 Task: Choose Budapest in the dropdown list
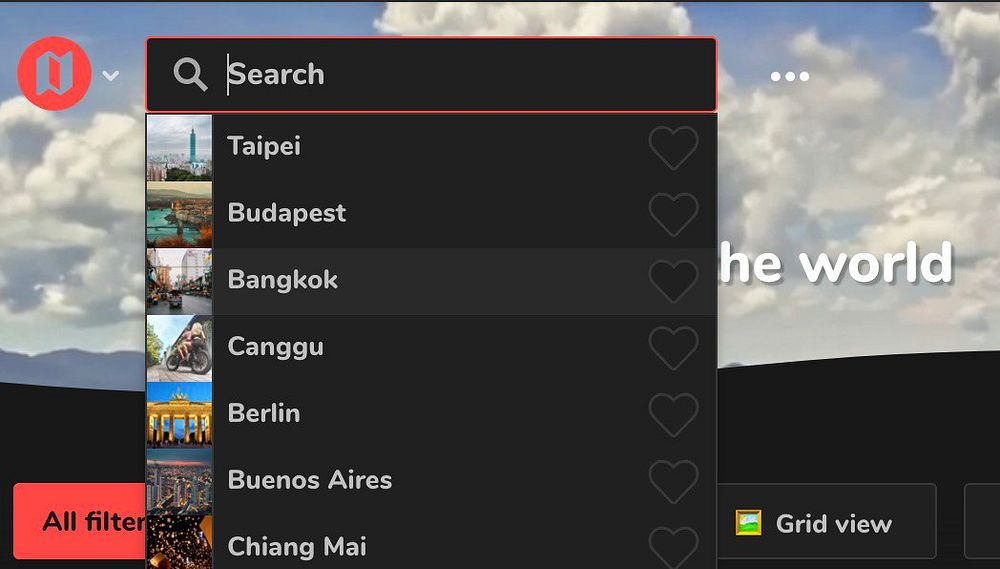[431, 214]
